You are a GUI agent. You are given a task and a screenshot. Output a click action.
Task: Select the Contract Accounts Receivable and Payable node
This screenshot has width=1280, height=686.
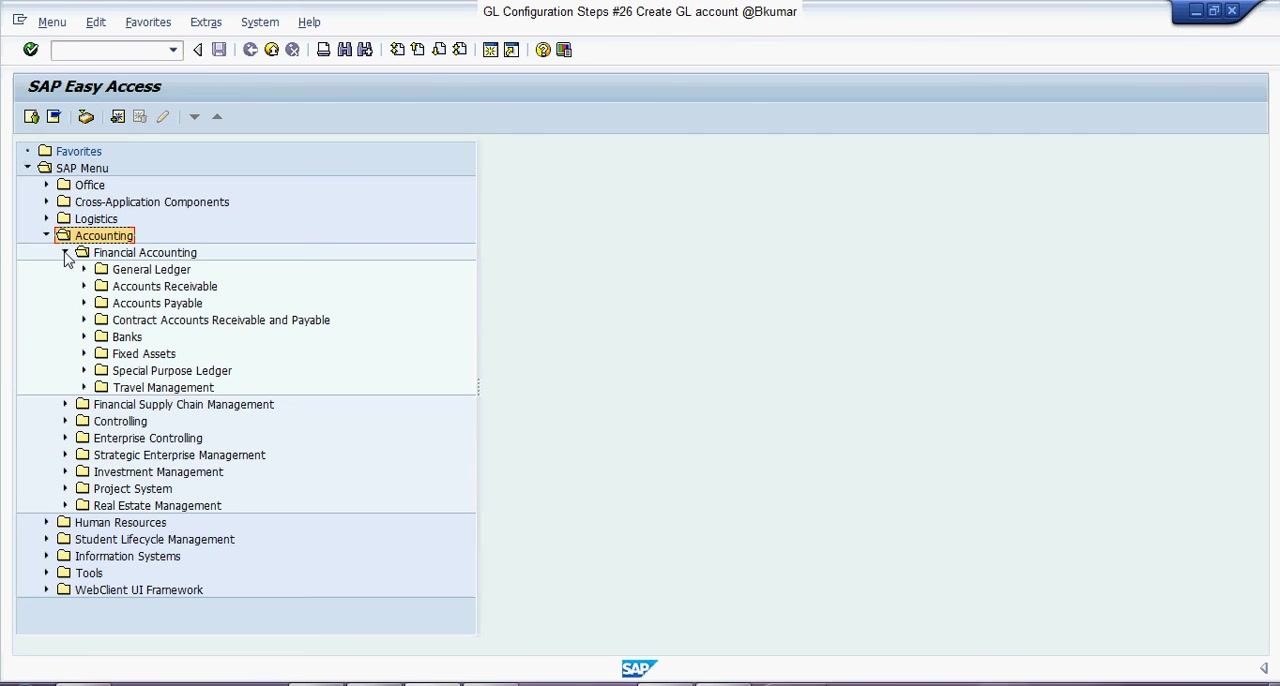[221, 320]
